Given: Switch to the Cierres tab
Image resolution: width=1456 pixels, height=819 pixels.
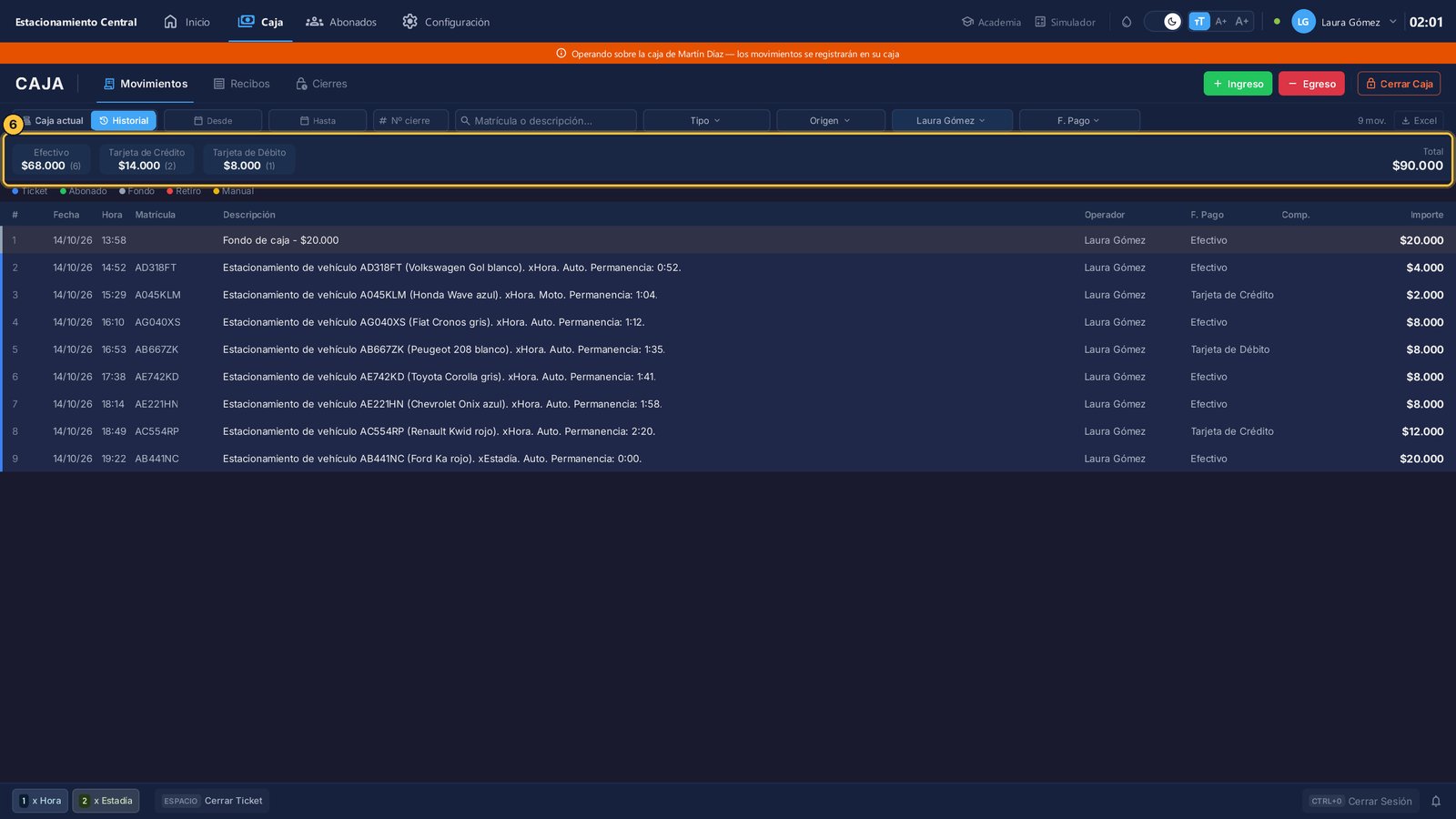Looking at the screenshot, I should [321, 84].
